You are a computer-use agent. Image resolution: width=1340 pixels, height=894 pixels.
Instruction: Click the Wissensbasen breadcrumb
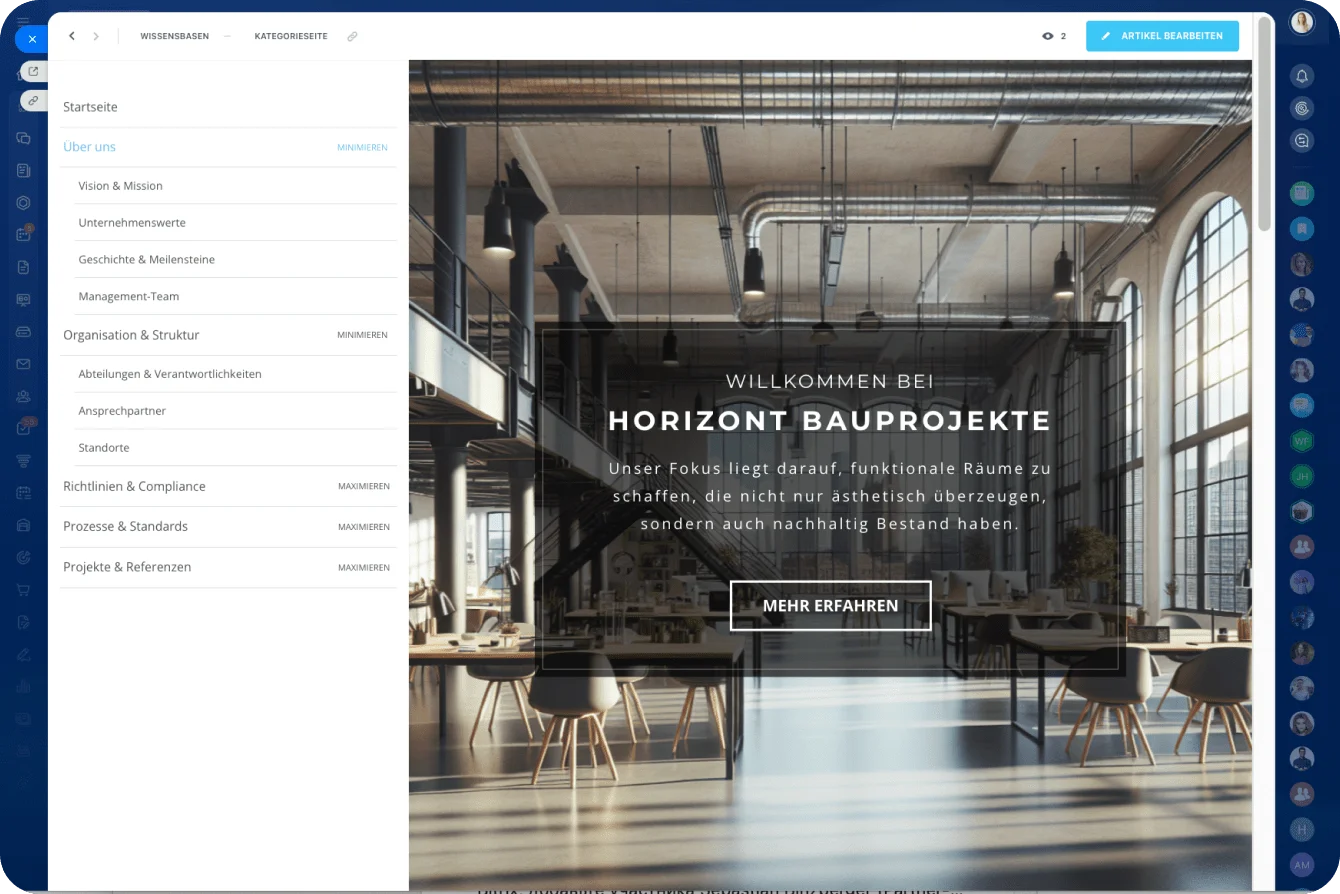click(174, 36)
